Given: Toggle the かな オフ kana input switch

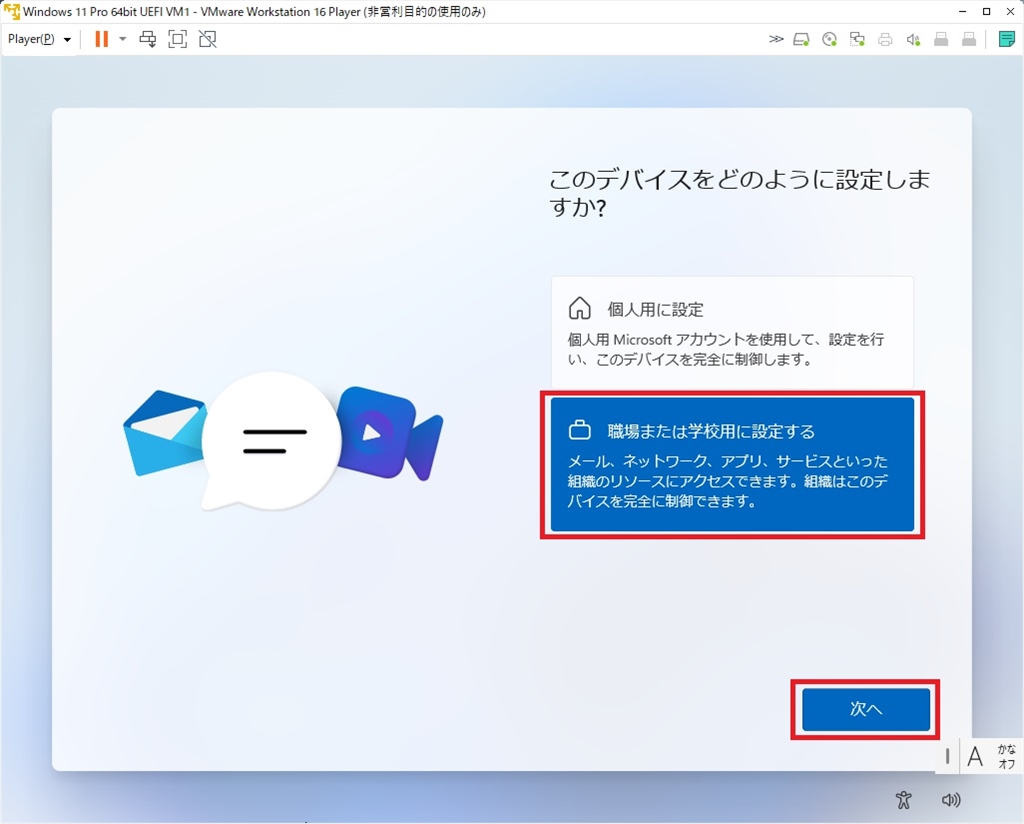Looking at the screenshot, I should (1006, 757).
